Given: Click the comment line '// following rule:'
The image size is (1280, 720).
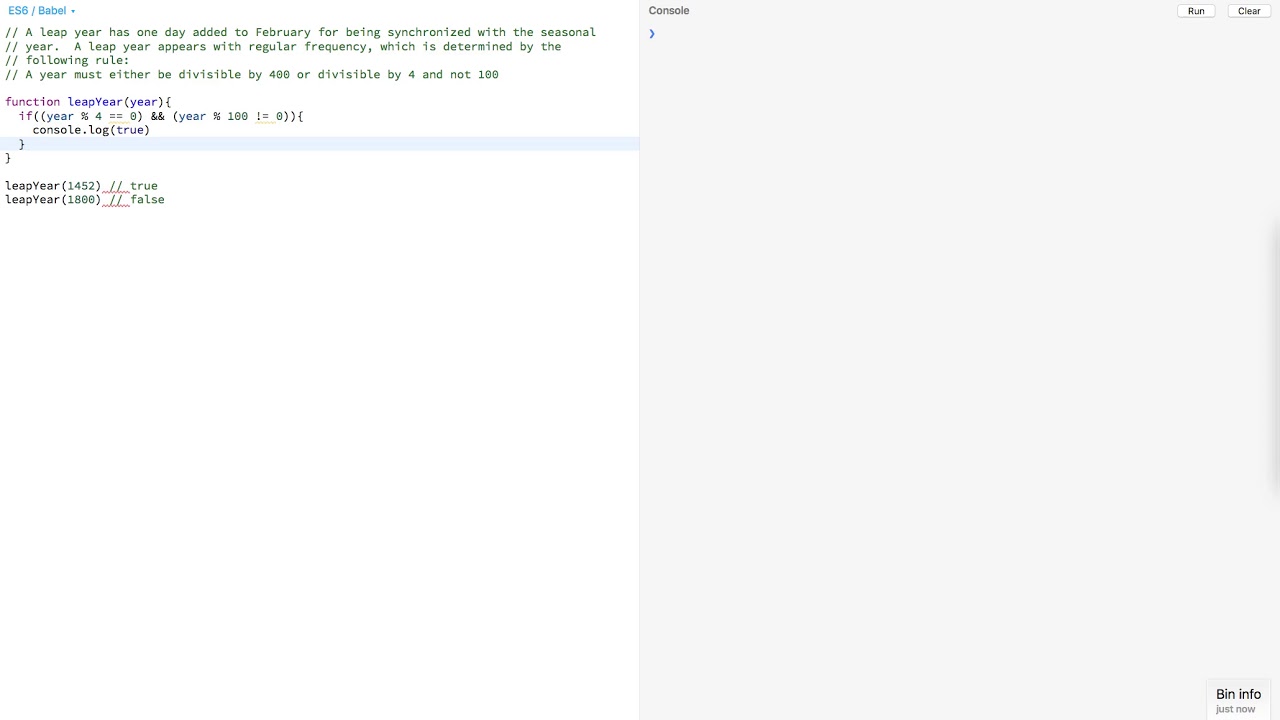Looking at the screenshot, I should (x=67, y=60).
